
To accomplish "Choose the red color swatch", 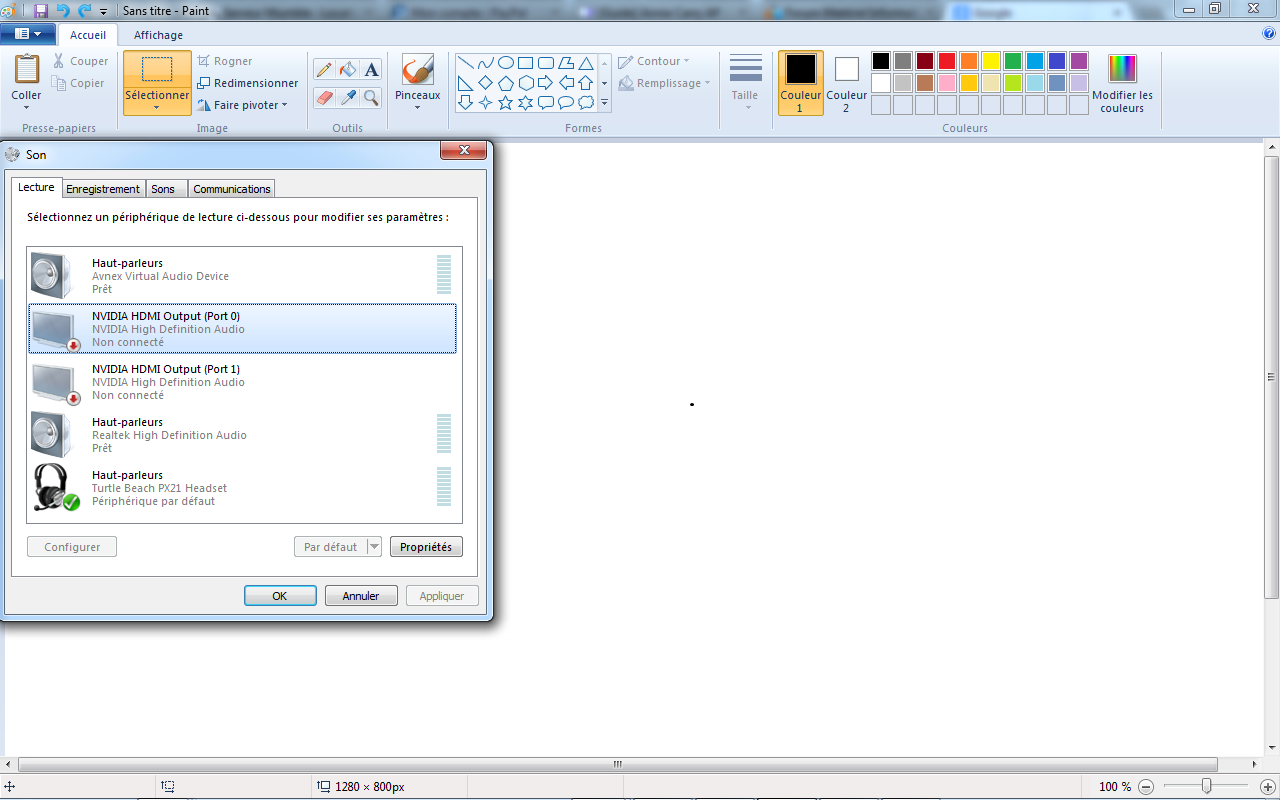I will pyautogui.click(x=947, y=61).
